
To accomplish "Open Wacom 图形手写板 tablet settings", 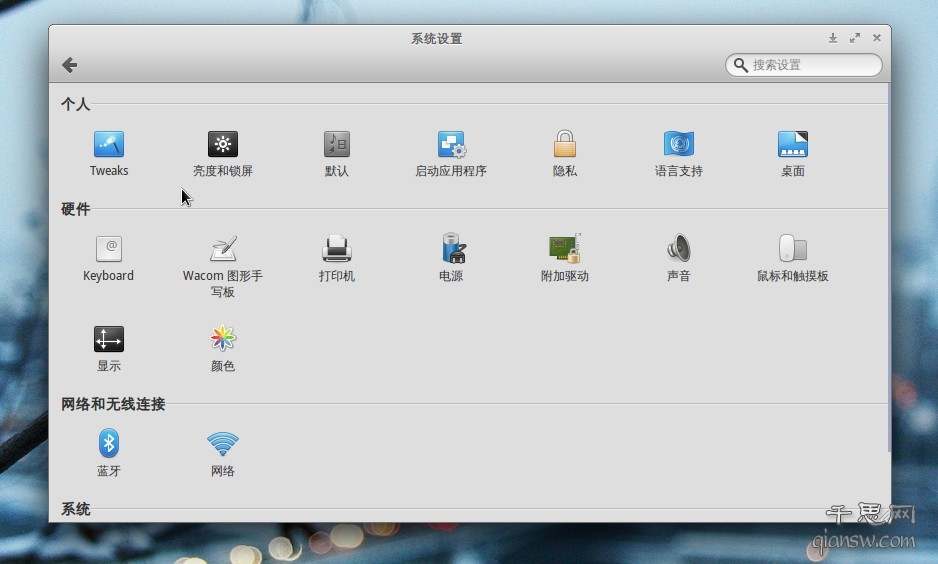I will 223,266.
